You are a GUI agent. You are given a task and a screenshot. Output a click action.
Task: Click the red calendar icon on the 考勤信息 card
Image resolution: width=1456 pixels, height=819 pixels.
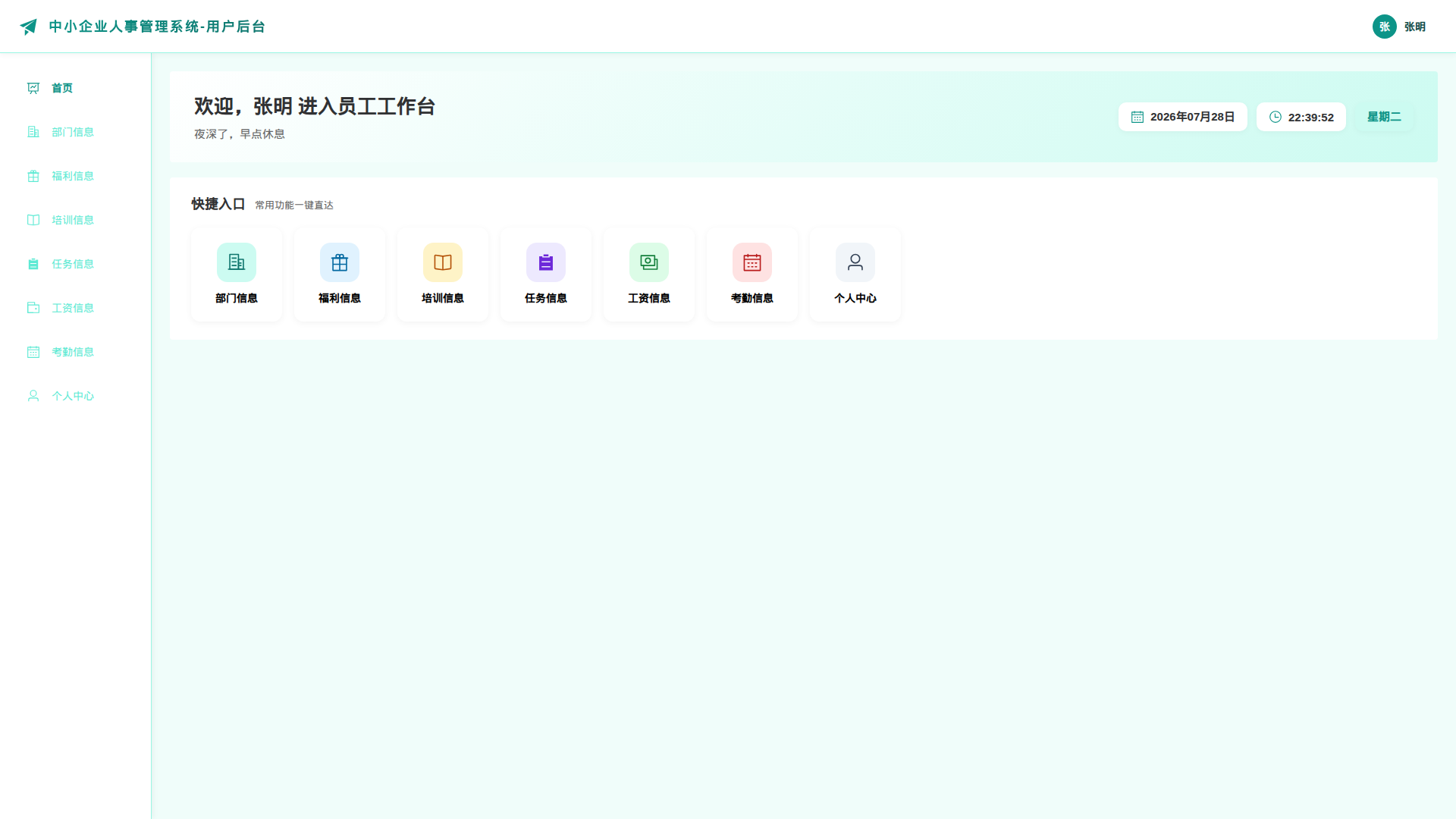pyautogui.click(x=752, y=262)
